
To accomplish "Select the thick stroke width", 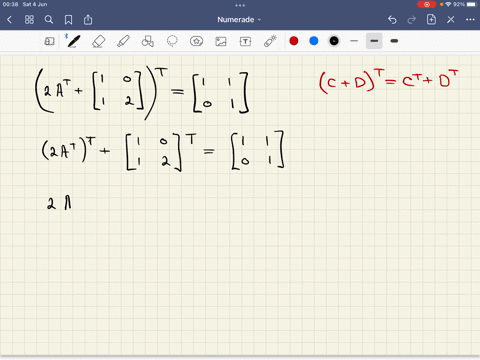I will coord(394,41).
